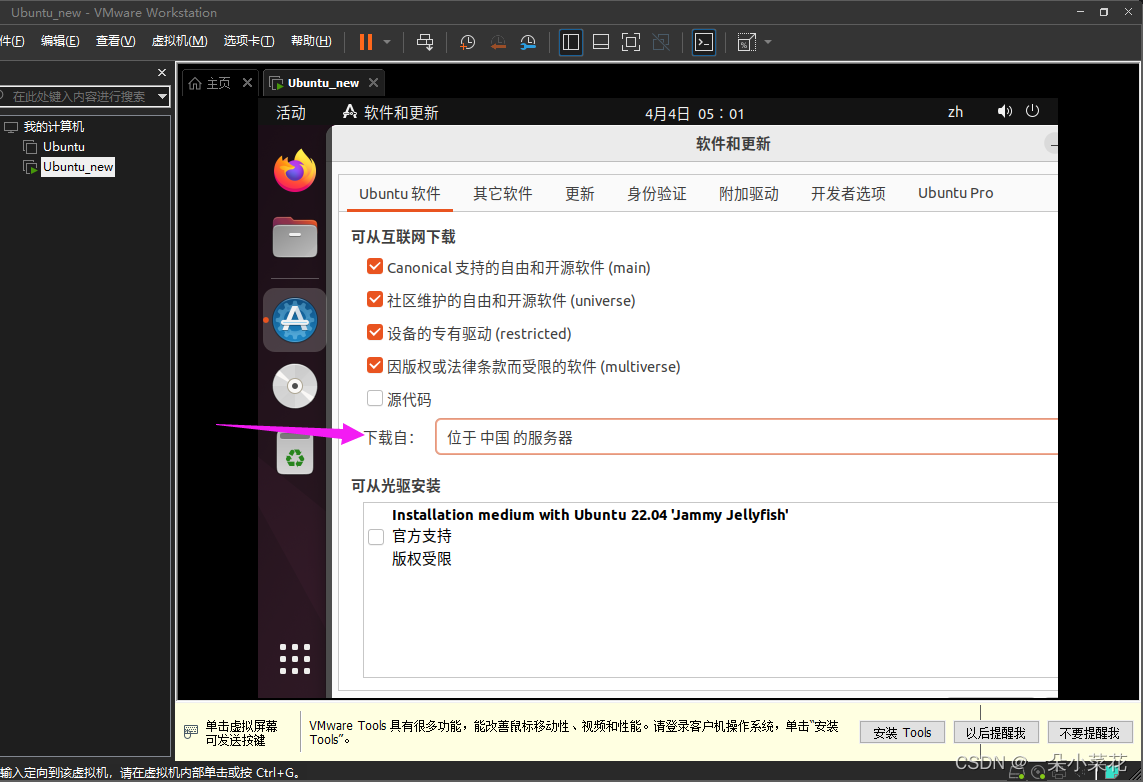1143x782 pixels.
Task: Select the Ubuntu 软件 tab
Action: 399,194
